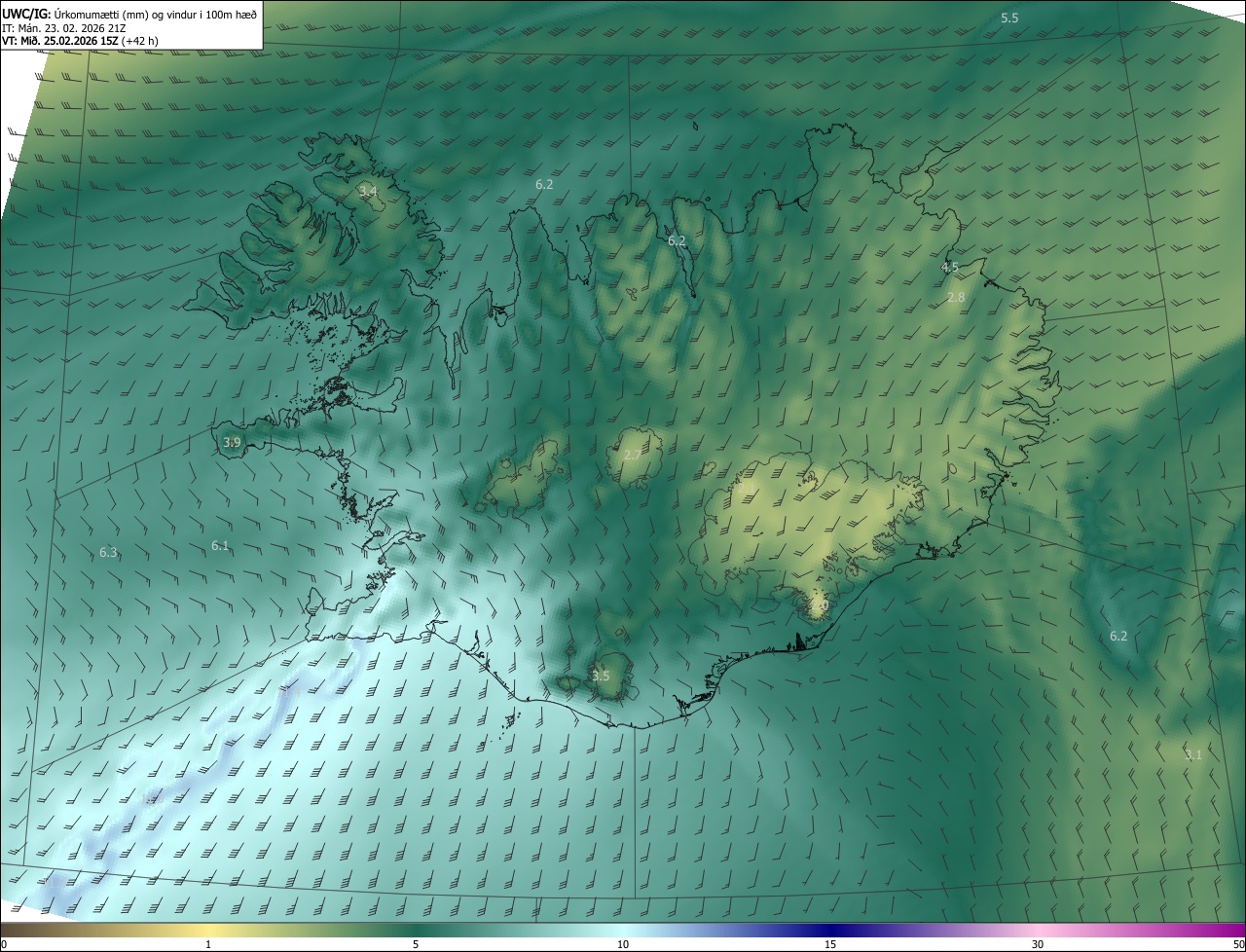Click the '3.9' value on the Snæfellsnes peninsula
The height and width of the screenshot is (952, 1246).
[x=232, y=442]
